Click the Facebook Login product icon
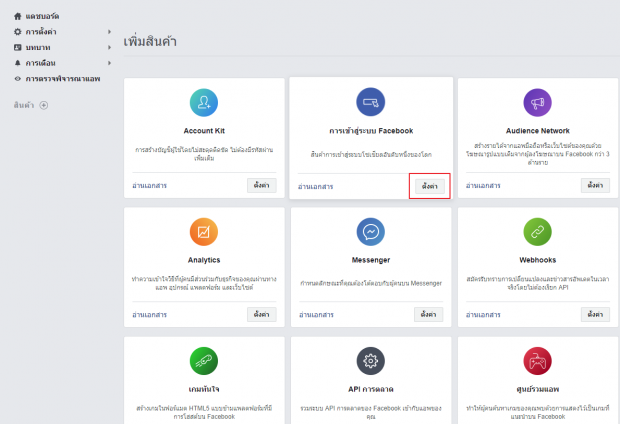Image resolution: width=620 pixels, height=424 pixels. tap(370, 102)
